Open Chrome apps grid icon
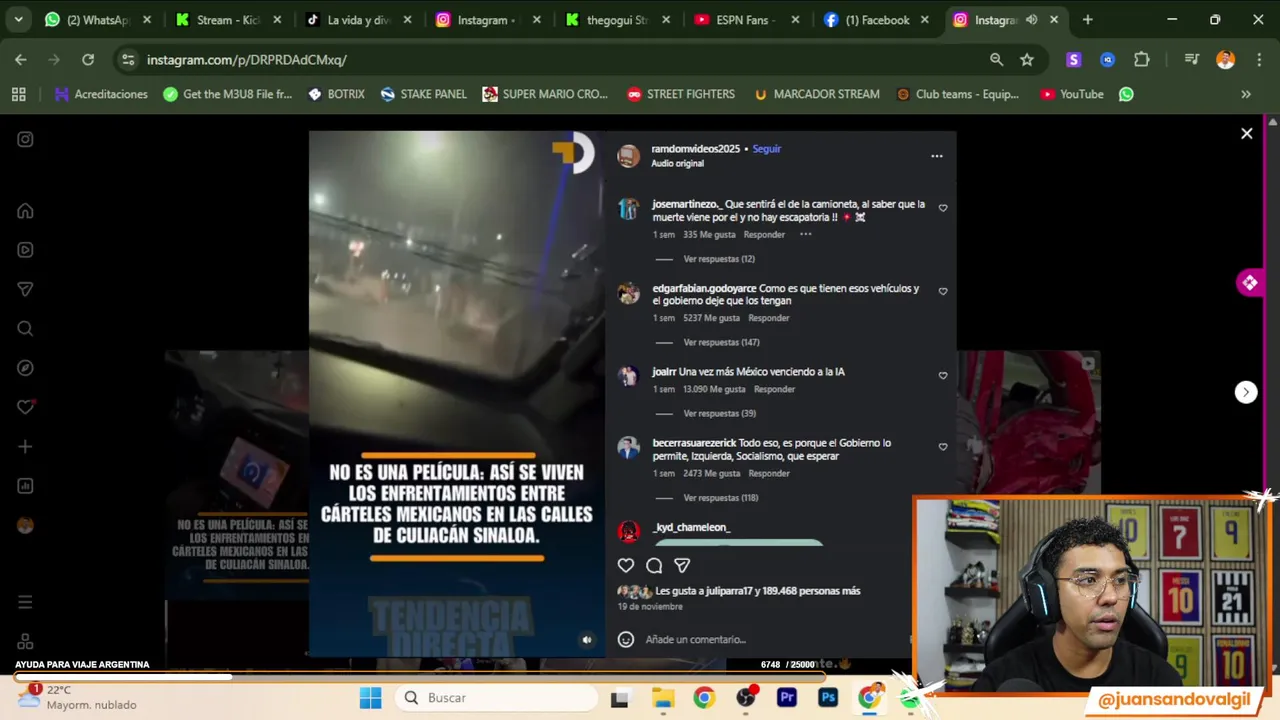Image resolution: width=1280 pixels, height=720 pixels. tap(18, 94)
